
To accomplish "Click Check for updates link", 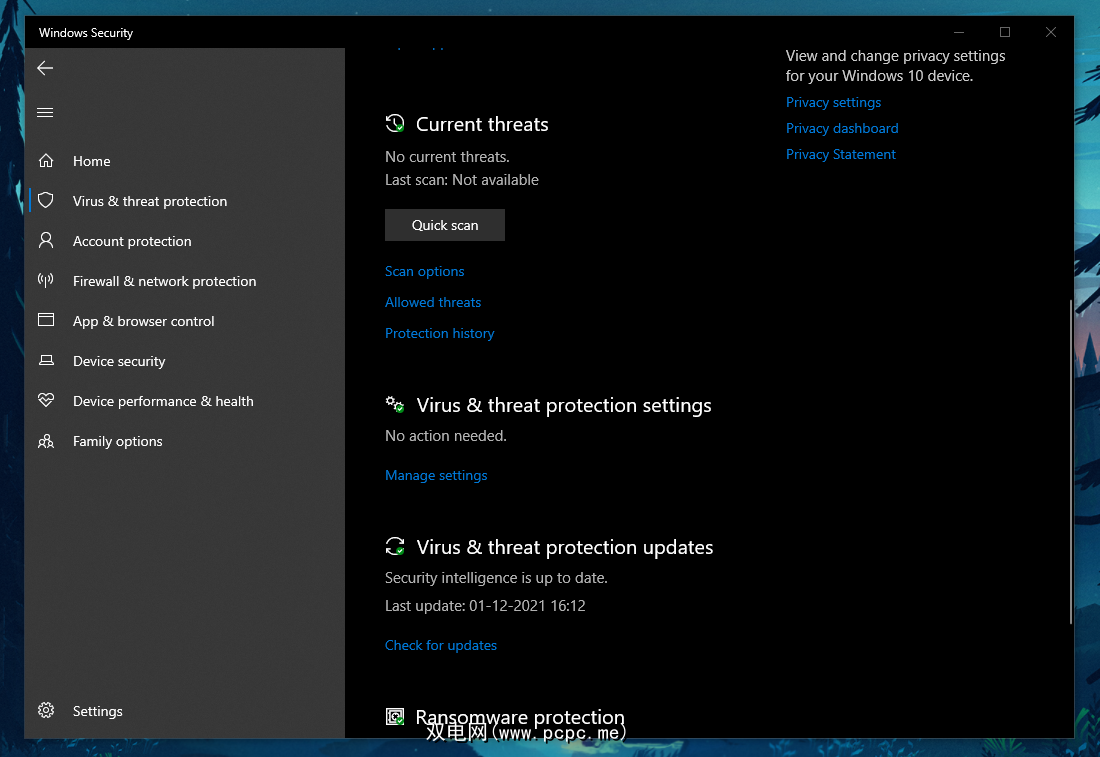I will [x=441, y=645].
